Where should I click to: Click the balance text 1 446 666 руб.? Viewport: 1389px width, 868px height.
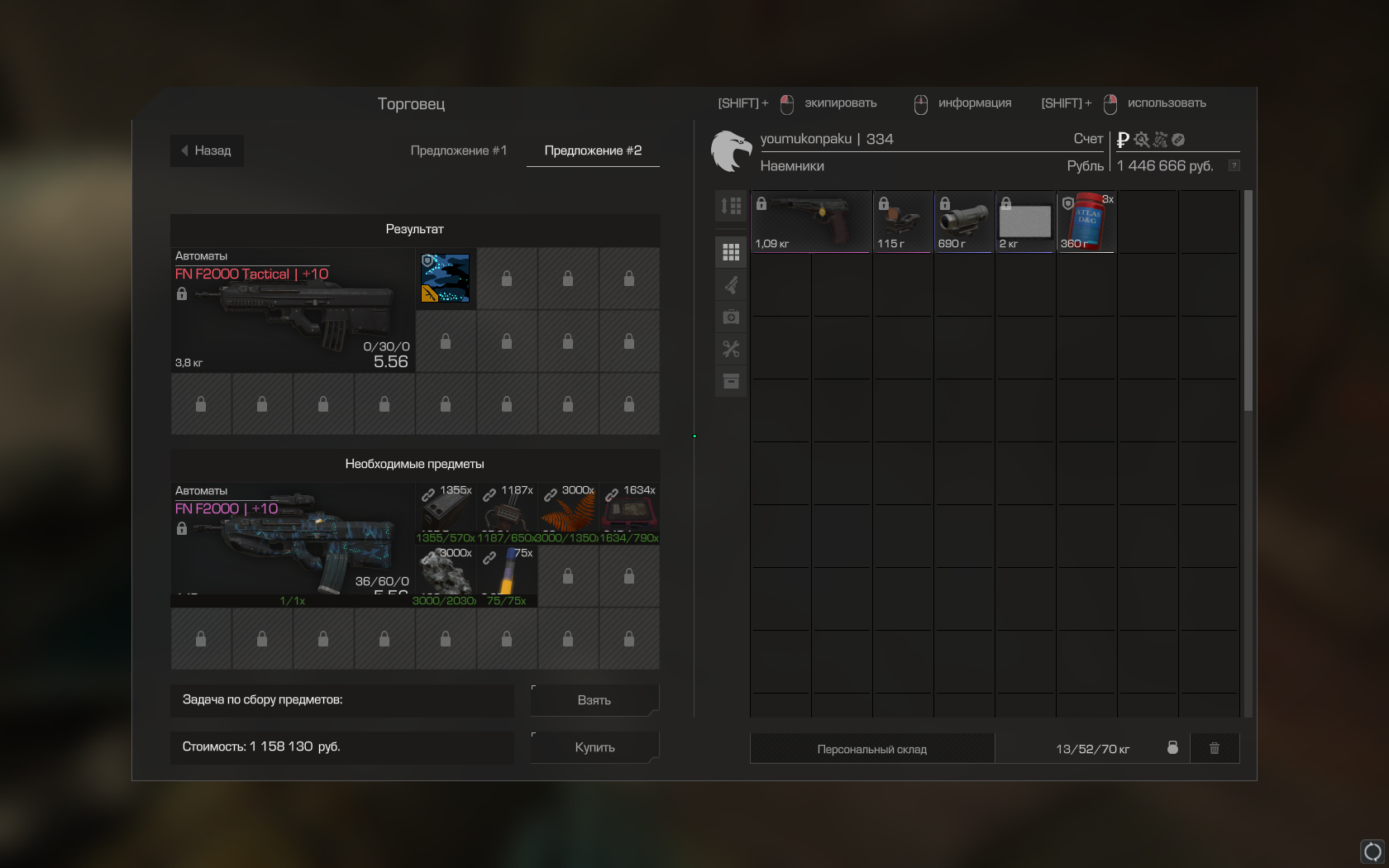pos(1165,165)
